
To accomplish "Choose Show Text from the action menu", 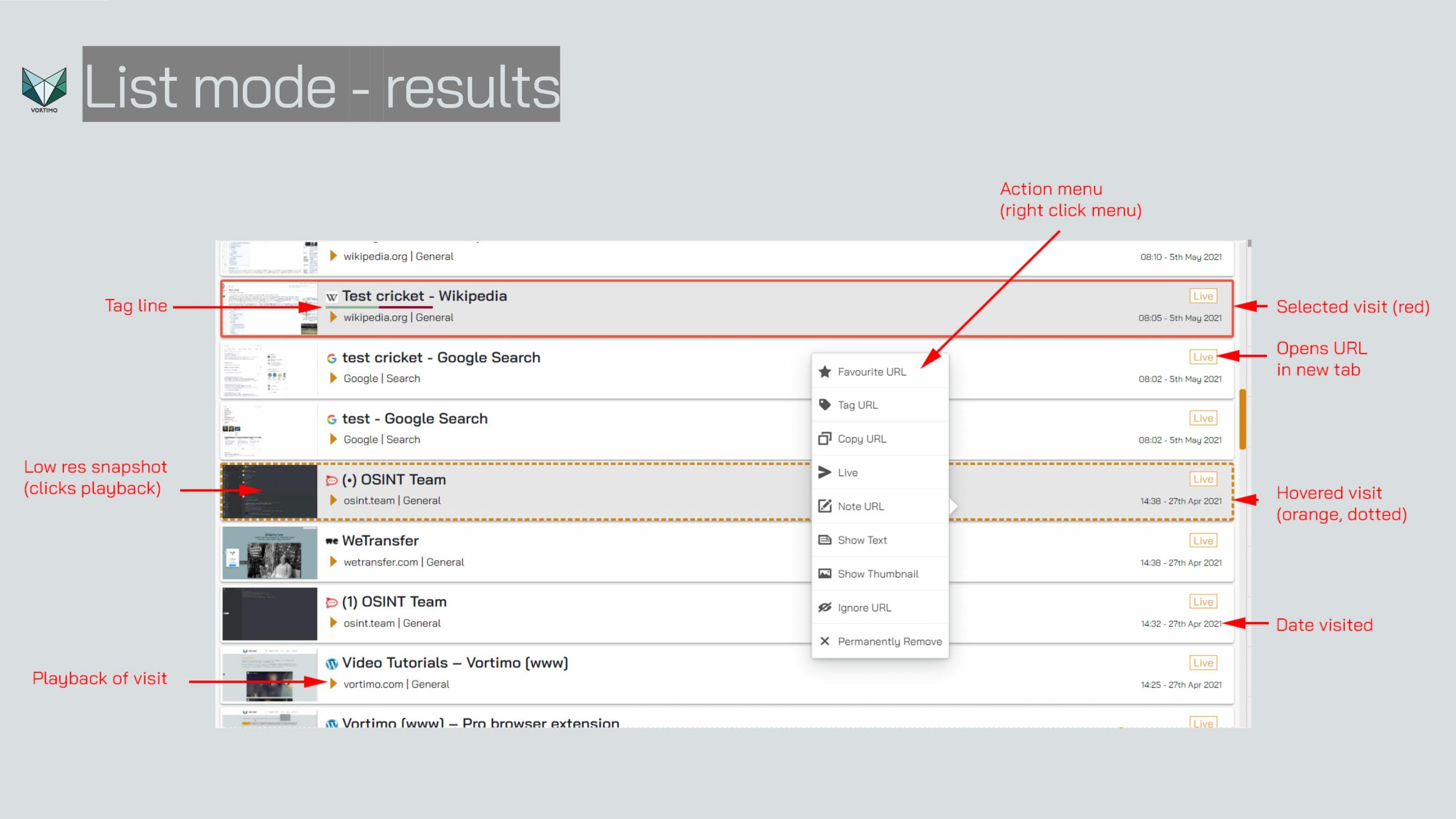I will pos(880,540).
